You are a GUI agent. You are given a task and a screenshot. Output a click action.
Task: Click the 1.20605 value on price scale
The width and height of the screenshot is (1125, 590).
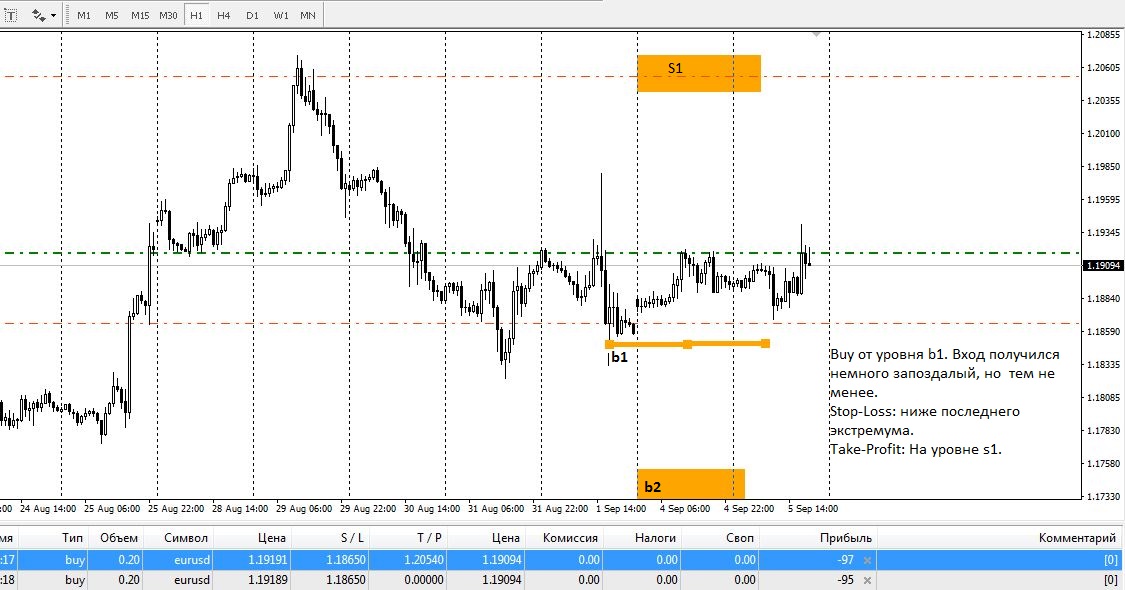(x=1103, y=67)
